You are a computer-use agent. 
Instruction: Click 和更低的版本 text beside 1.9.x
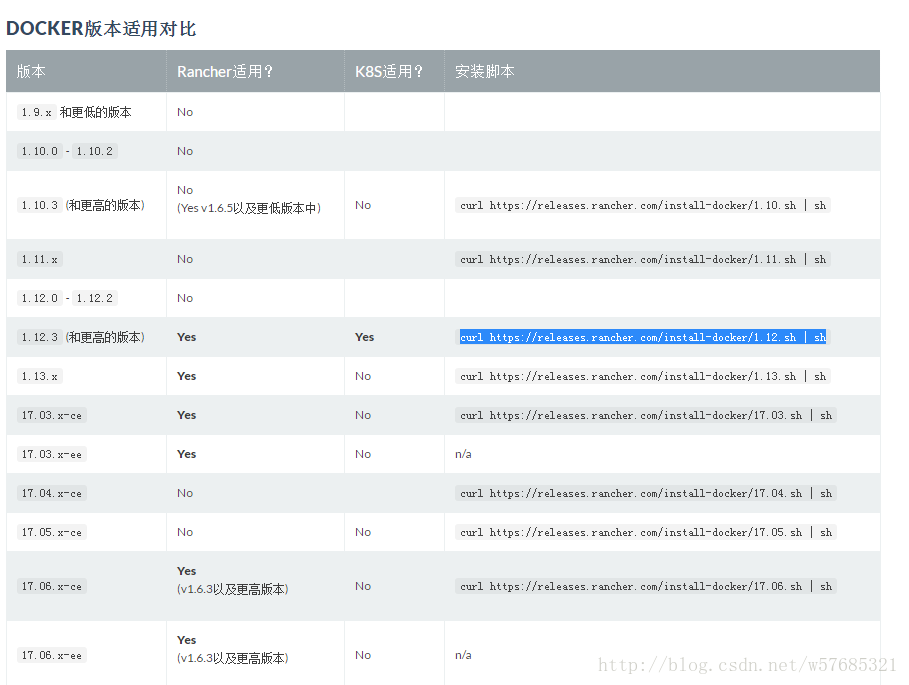[x=96, y=112]
